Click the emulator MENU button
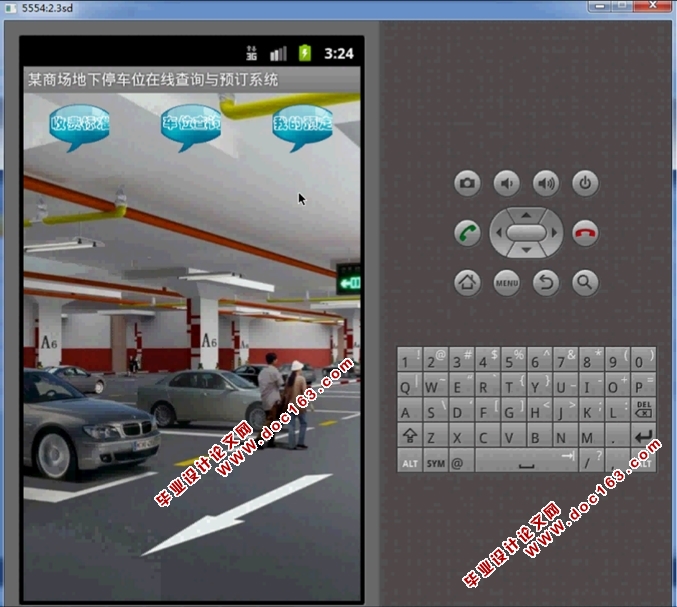The height and width of the screenshot is (607, 677). (506, 283)
